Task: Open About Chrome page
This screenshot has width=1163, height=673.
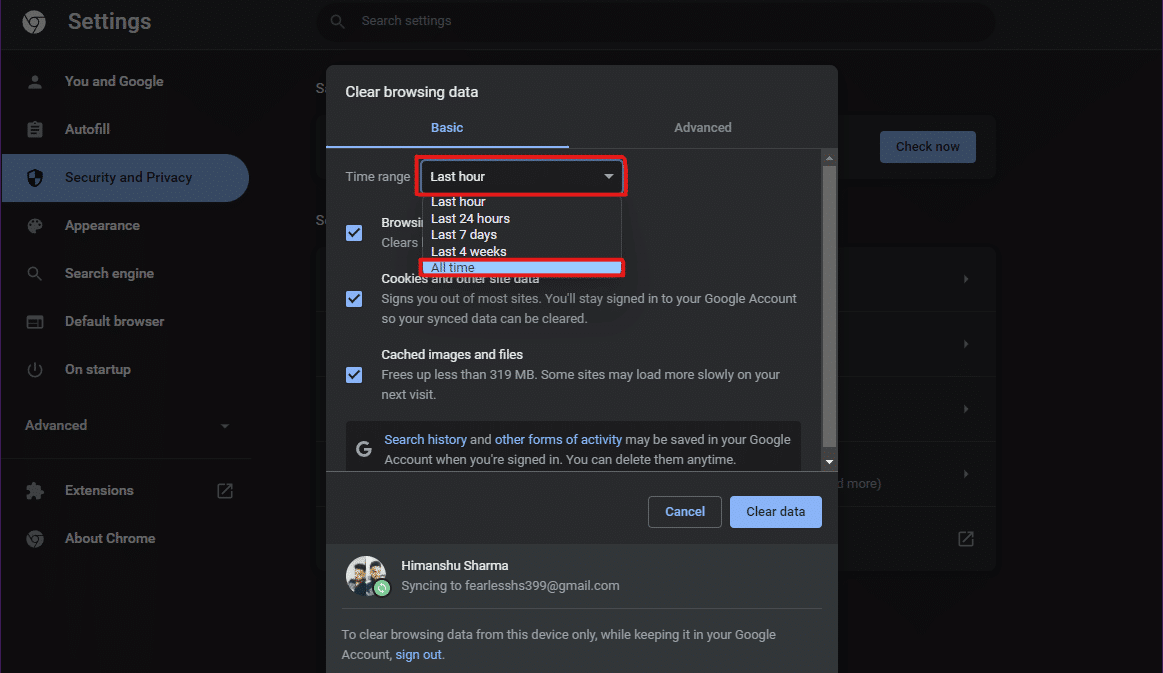Action: point(126,539)
